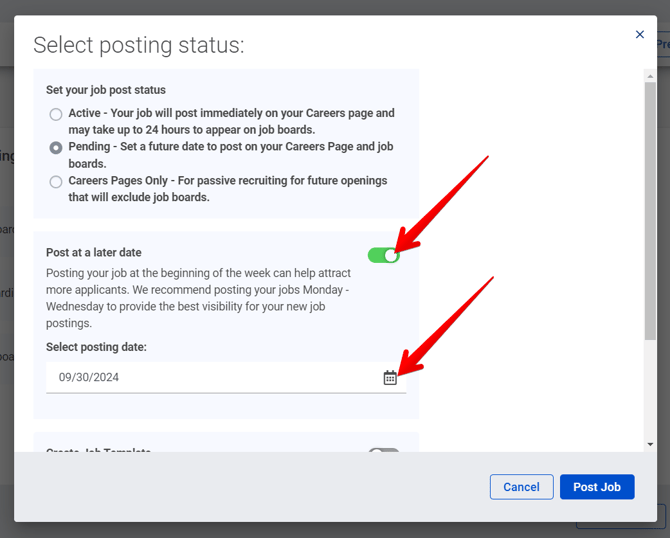Click the 'Select posting date:' label
The width and height of the screenshot is (670, 538).
click(96, 347)
